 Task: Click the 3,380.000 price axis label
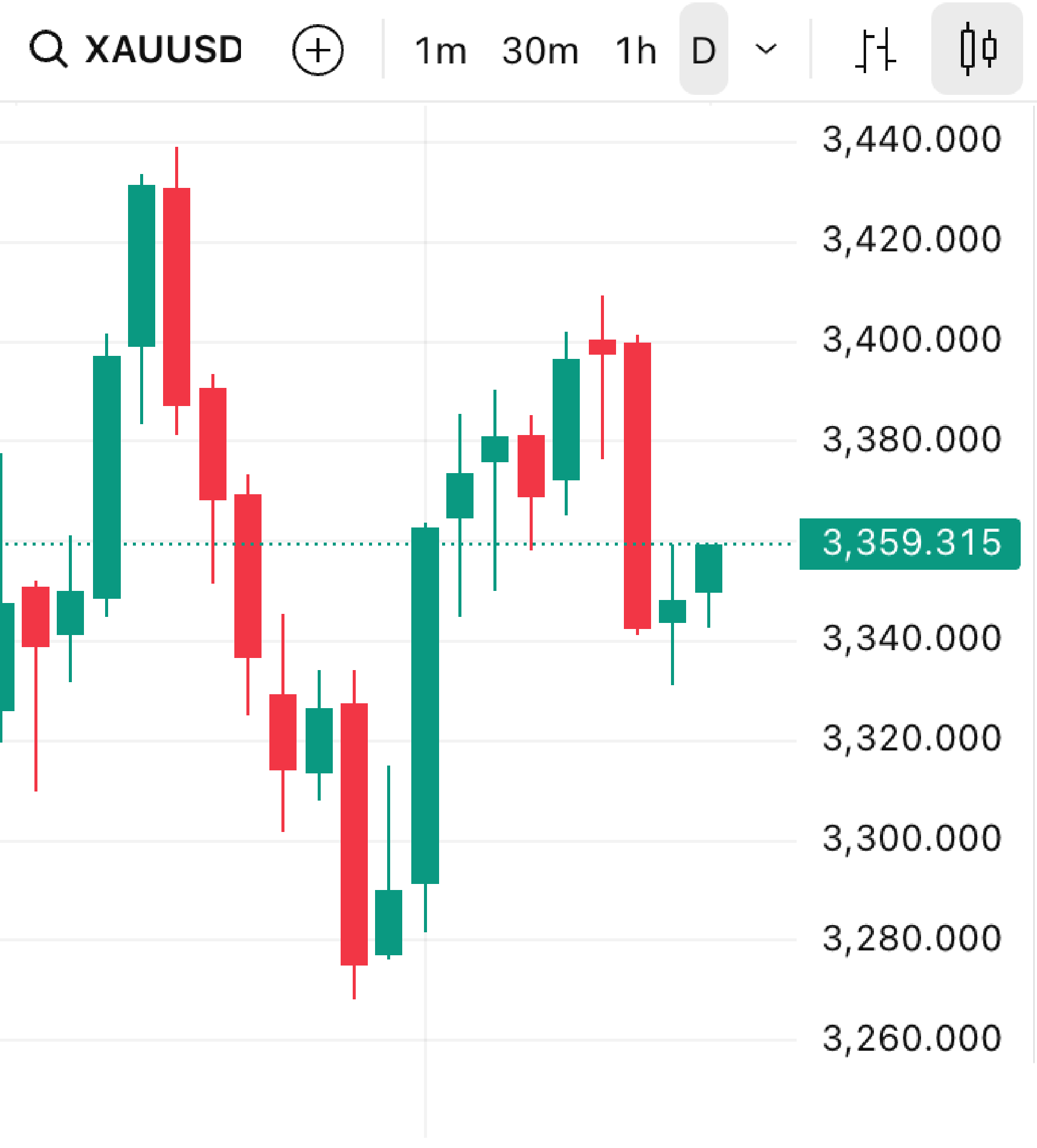click(911, 439)
